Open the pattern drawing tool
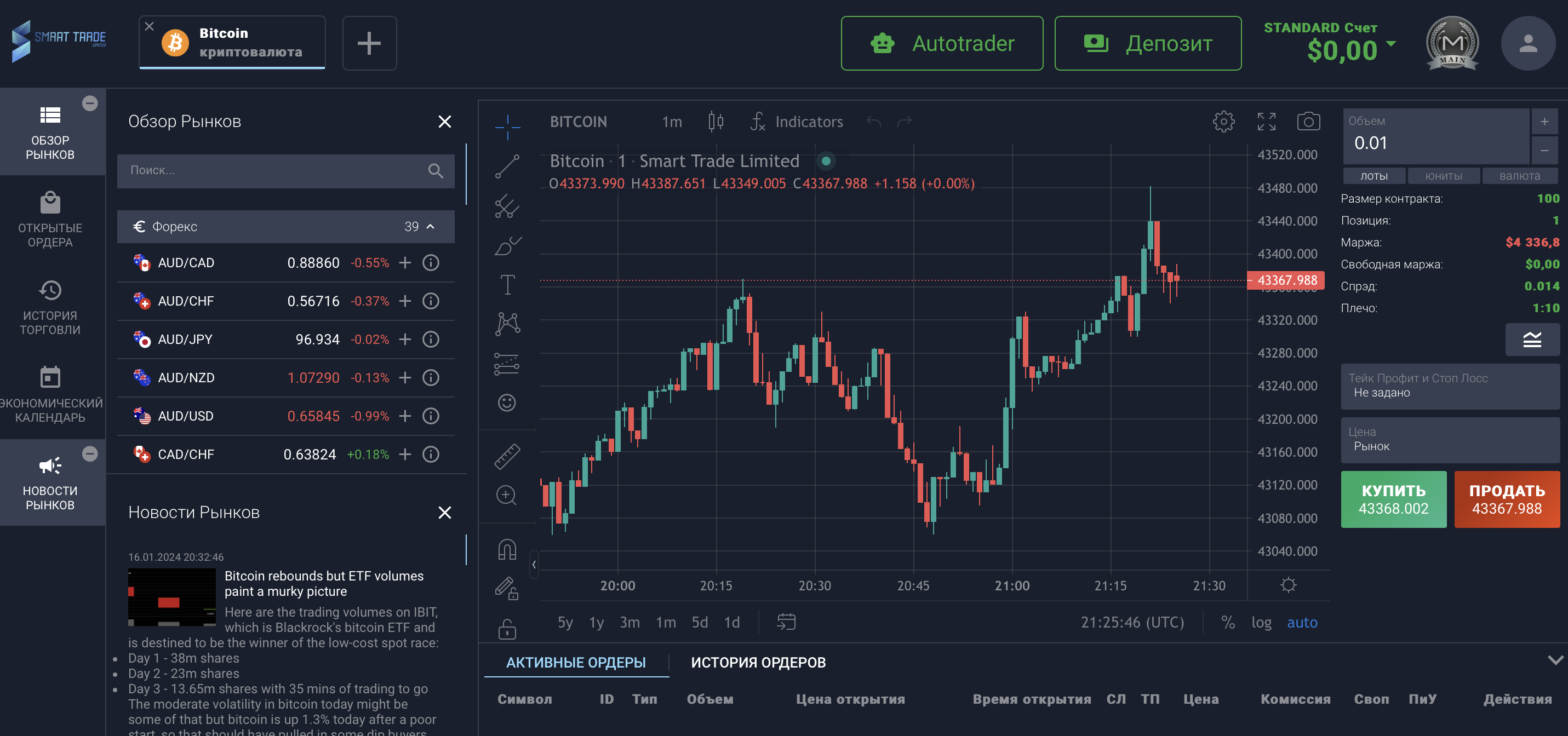This screenshot has width=1568, height=736. coord(507,324)
